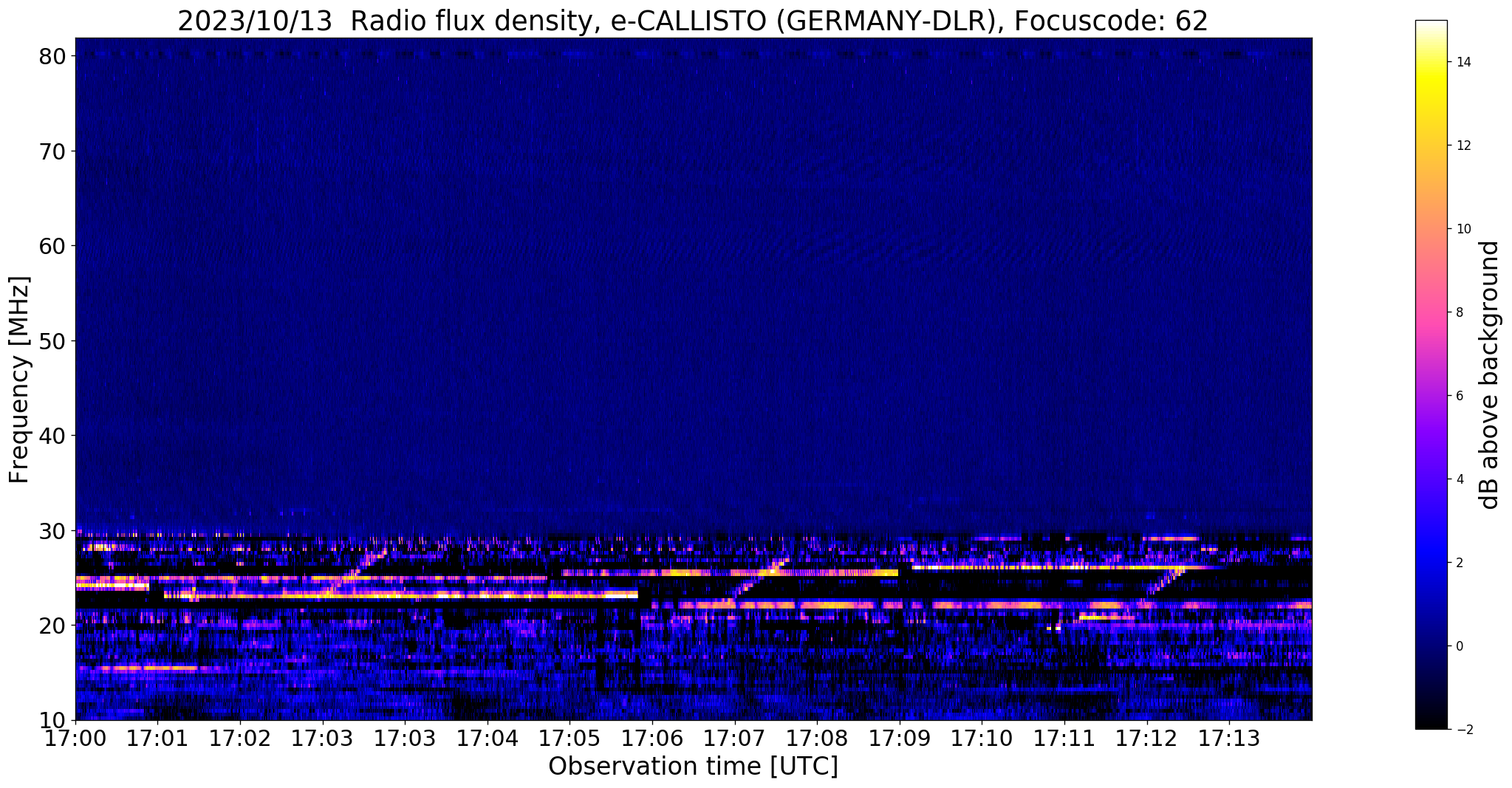Select the 17:09 time tick label
The height and width of the screenshot is (788, 1512).
pyautogui.click(x=900, y=739)
